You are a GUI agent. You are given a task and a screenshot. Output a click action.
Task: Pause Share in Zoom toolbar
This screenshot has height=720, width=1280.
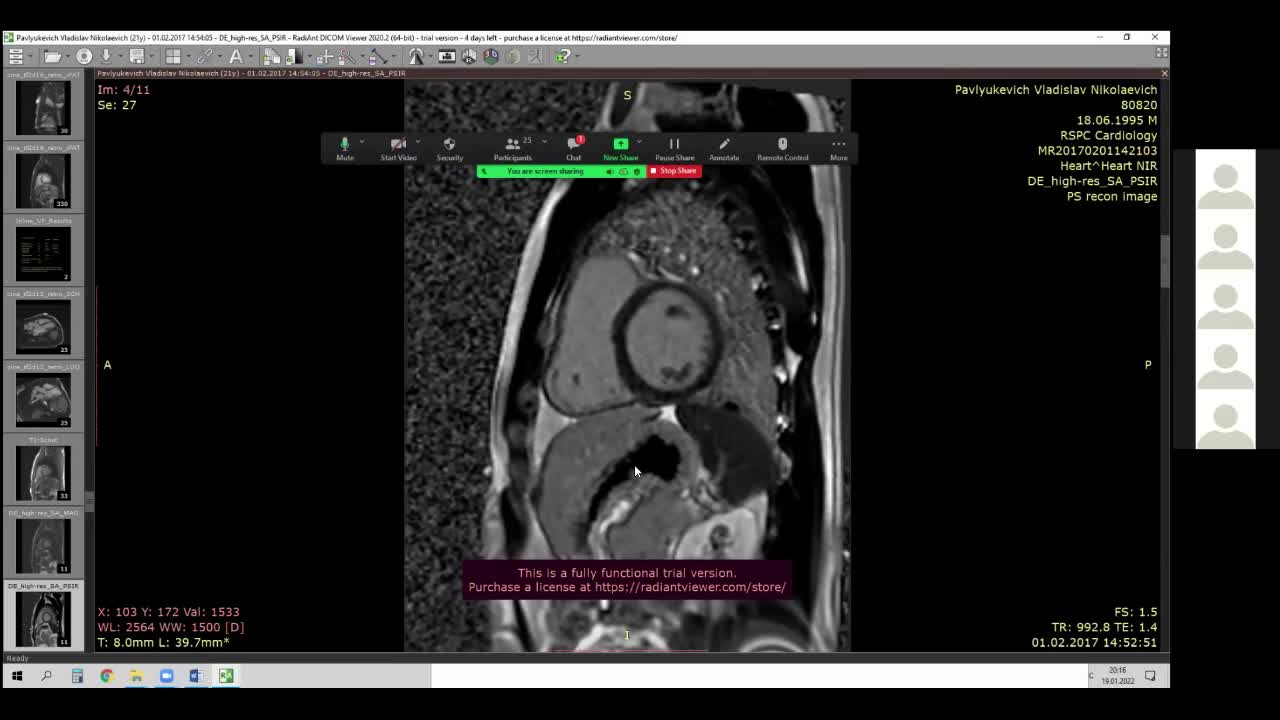(x=674, y=149)
